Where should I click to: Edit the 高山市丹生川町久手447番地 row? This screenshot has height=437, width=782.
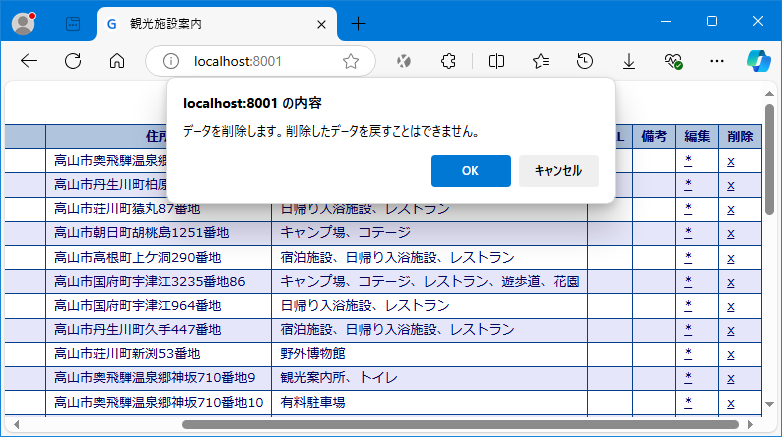click(688, 329)
